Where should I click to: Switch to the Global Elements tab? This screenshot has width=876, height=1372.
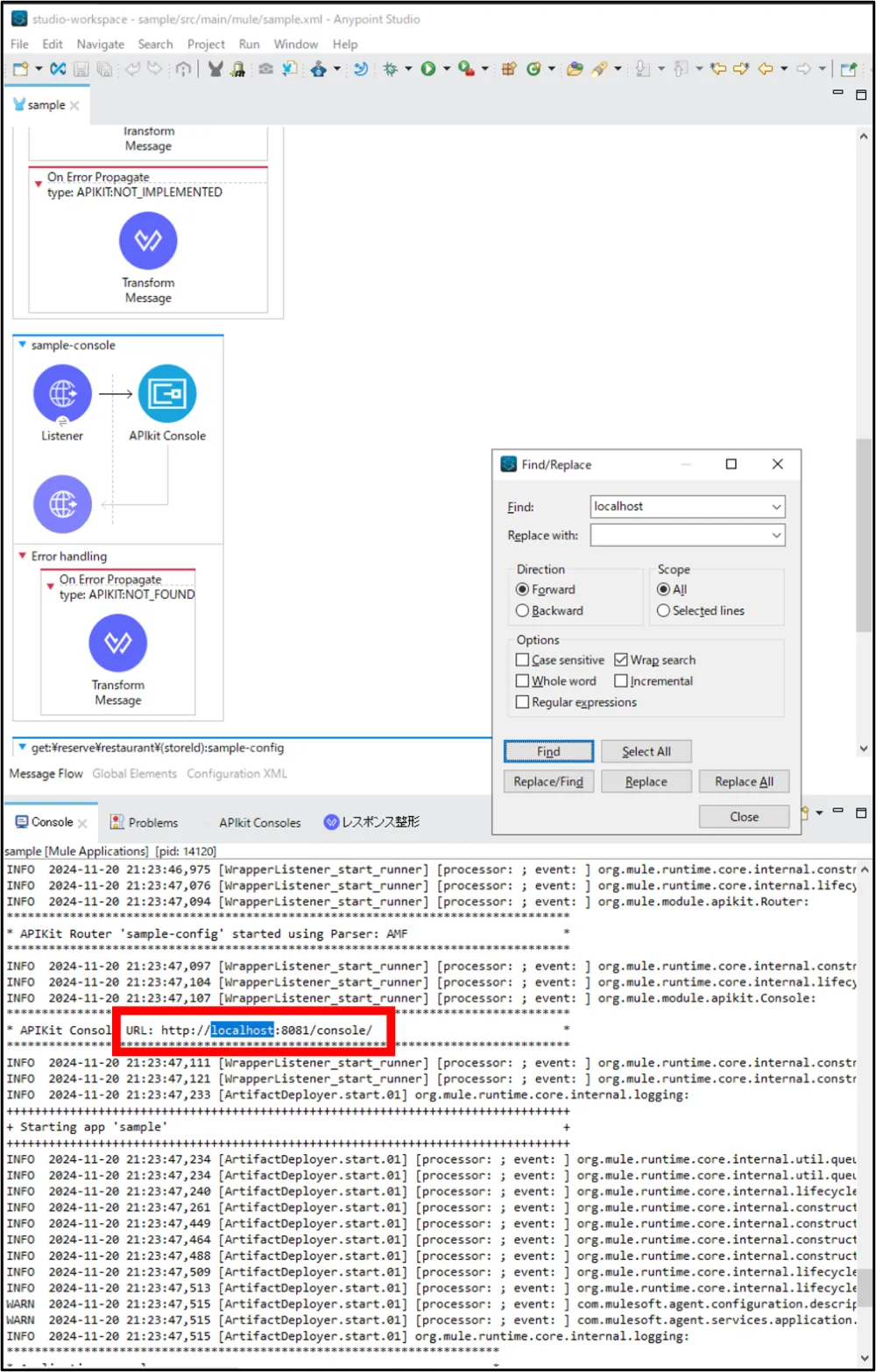135,774
